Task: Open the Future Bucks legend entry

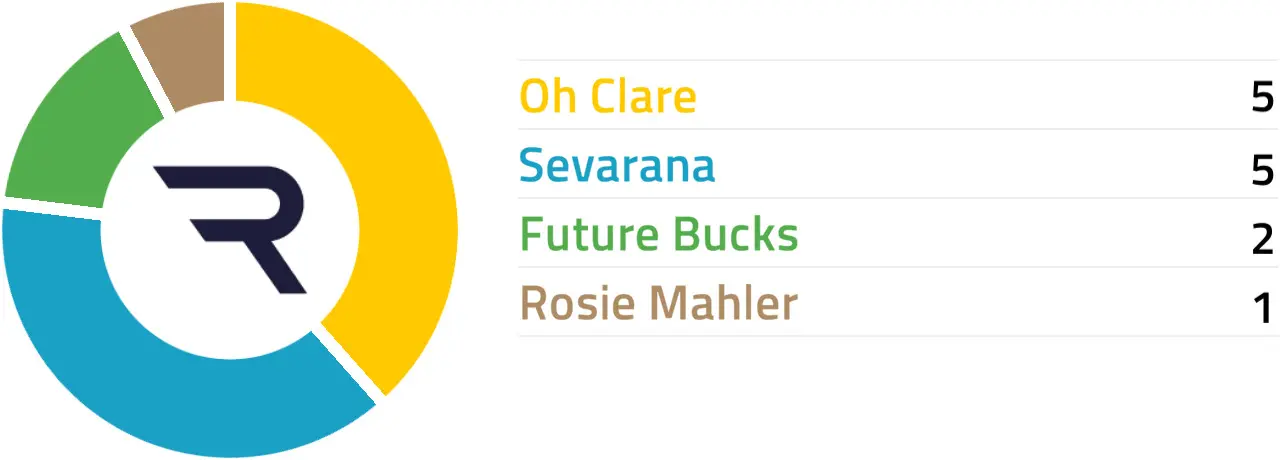Action: coord(659,235)
